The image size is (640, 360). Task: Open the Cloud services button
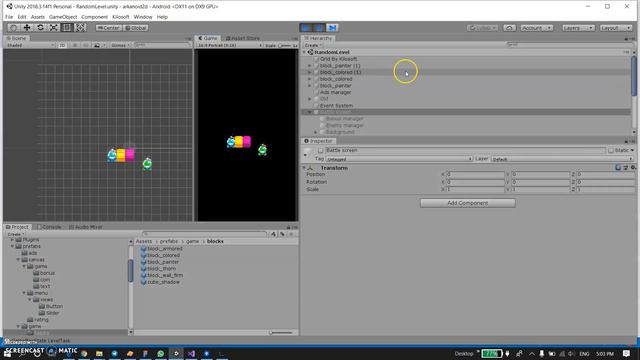point(509,28)
